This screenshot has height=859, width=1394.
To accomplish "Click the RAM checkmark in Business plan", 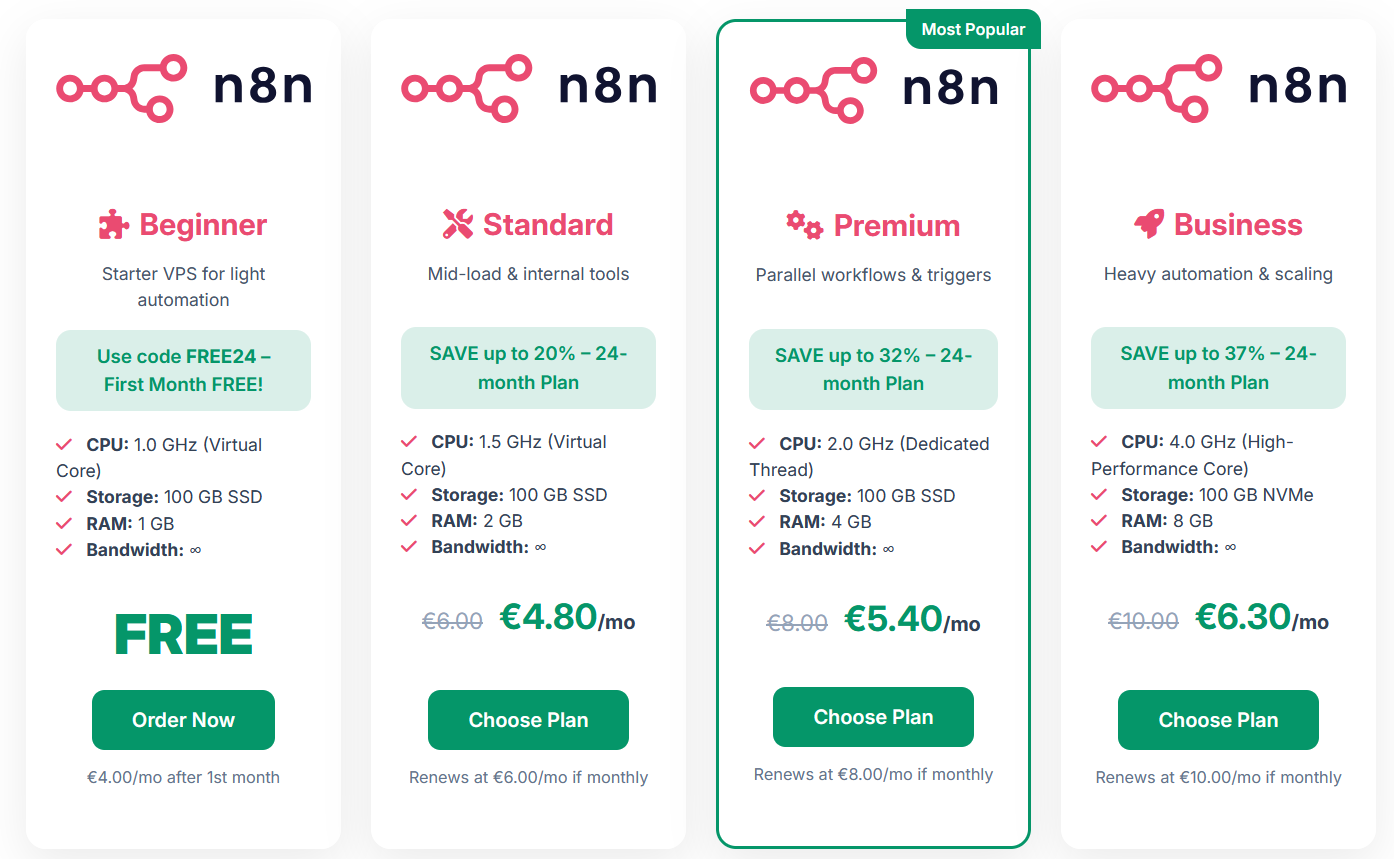I will click(1099, 520).
